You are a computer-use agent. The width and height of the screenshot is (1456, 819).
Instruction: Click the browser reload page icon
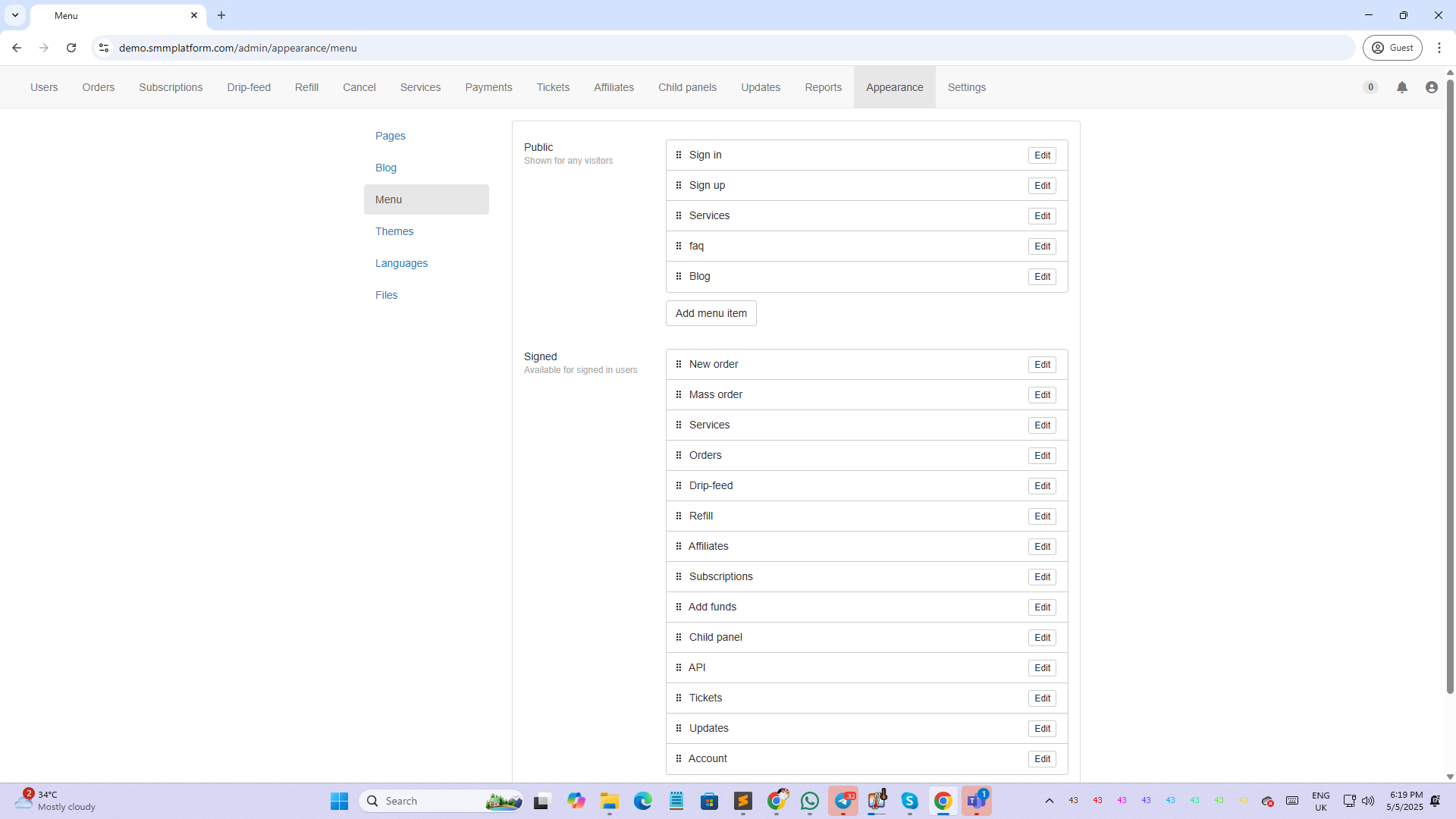[x=71, y=48]
